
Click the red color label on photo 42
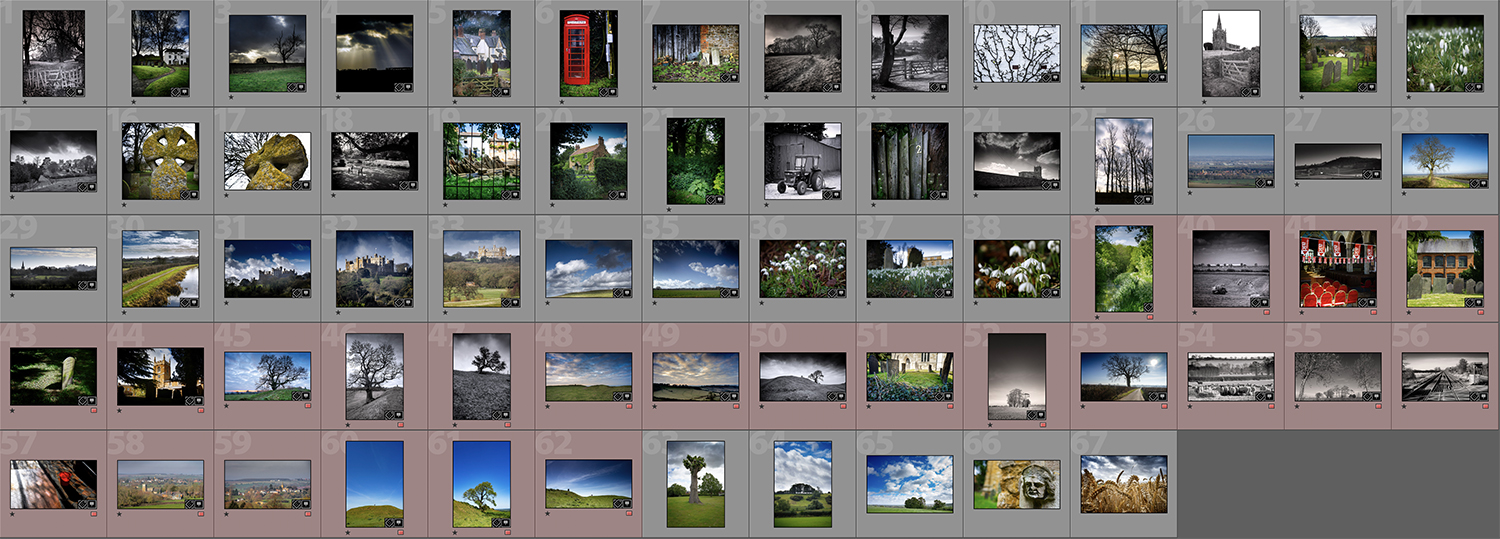tap(1481, 312)
